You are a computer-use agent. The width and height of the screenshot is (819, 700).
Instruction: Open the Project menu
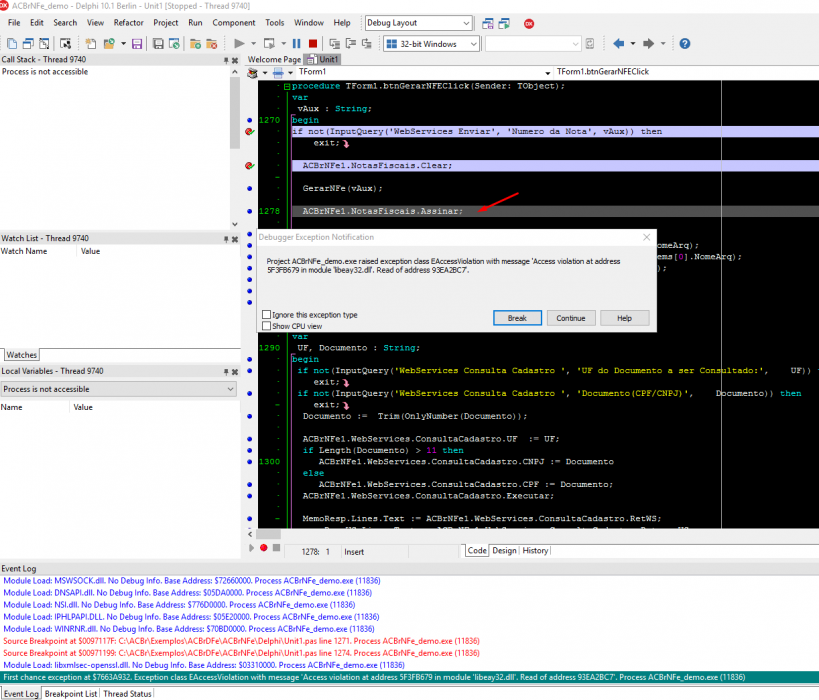166,22
